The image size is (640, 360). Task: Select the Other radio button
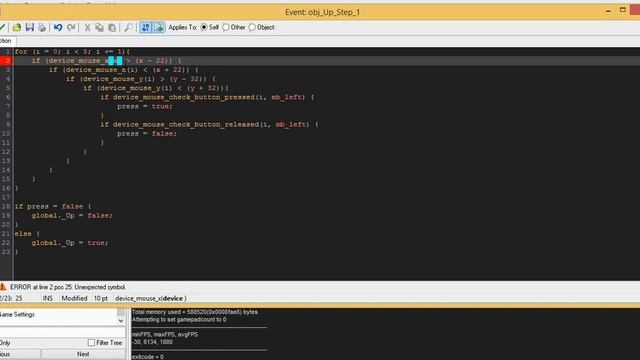[226, 27]
